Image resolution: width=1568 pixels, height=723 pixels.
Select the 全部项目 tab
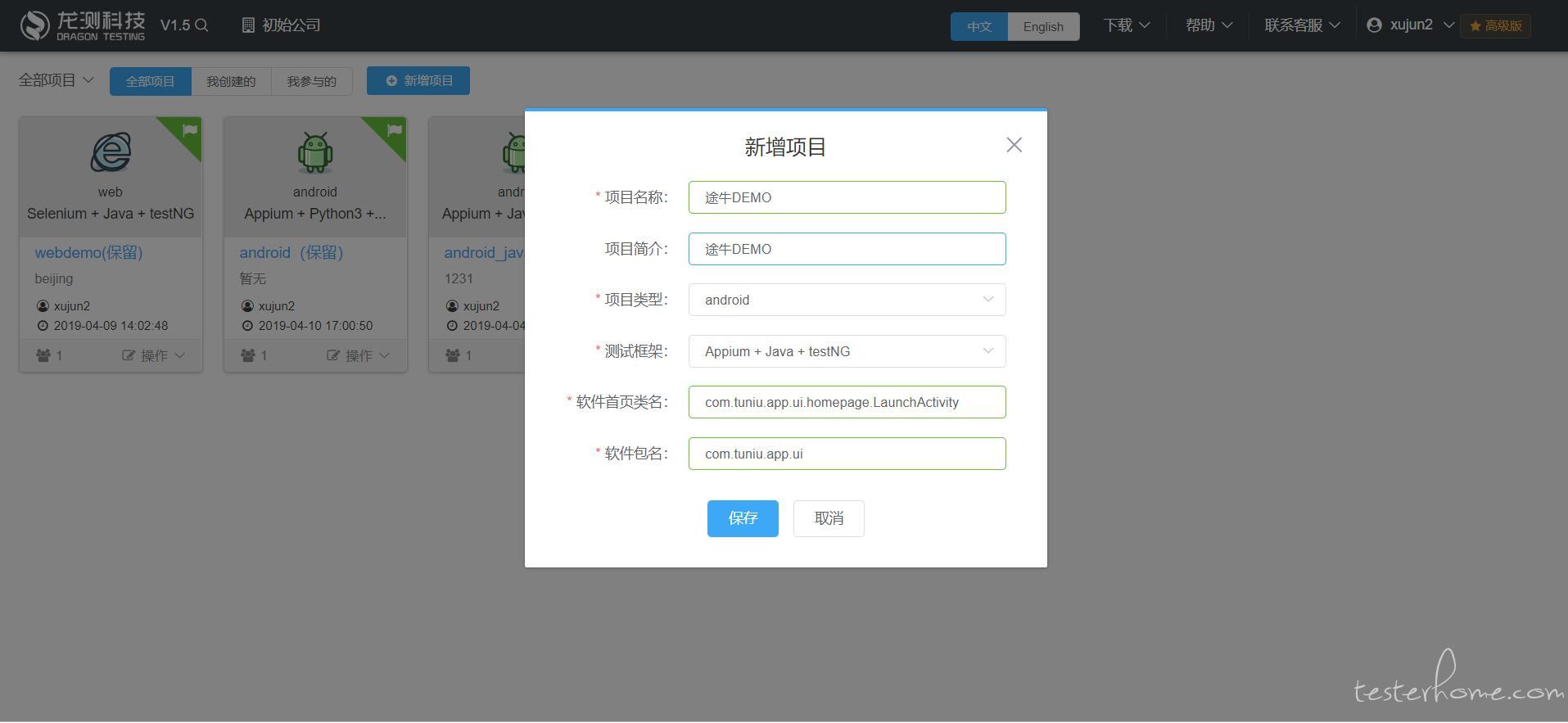[151, 81]
